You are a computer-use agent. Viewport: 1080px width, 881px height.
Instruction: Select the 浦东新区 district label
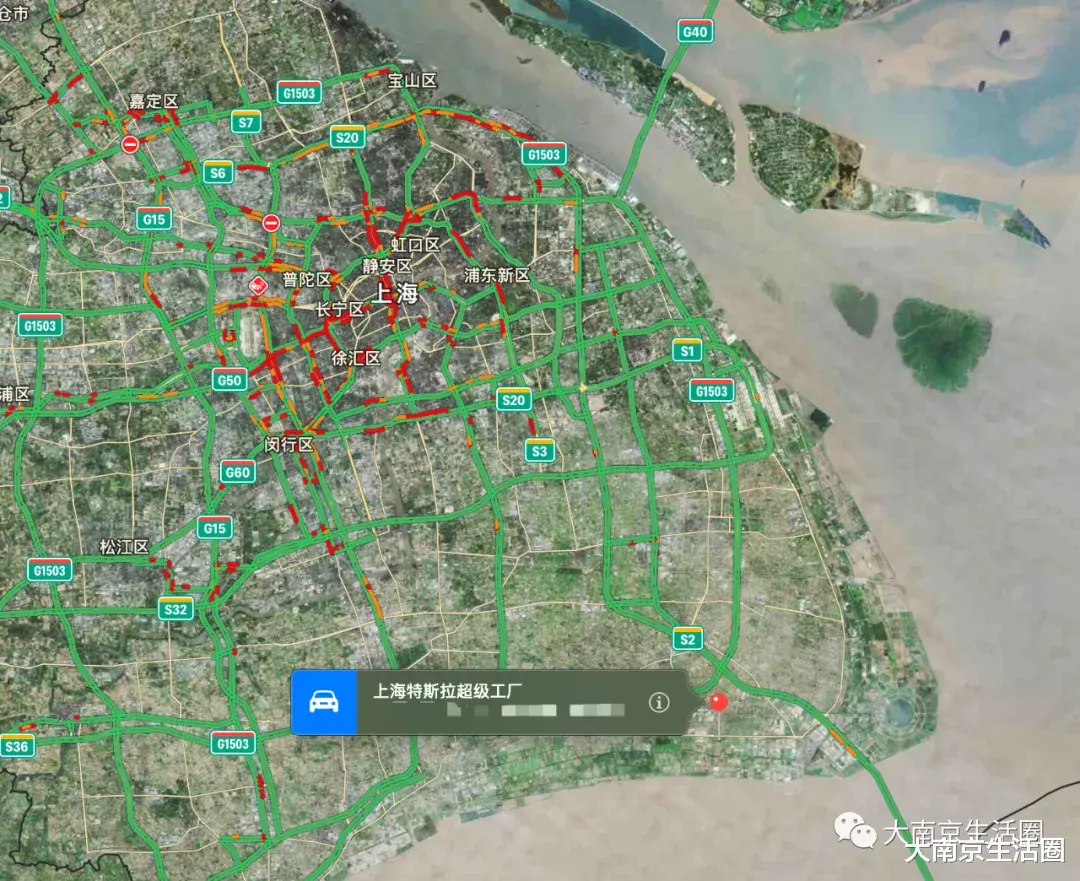tap(497, 276)
